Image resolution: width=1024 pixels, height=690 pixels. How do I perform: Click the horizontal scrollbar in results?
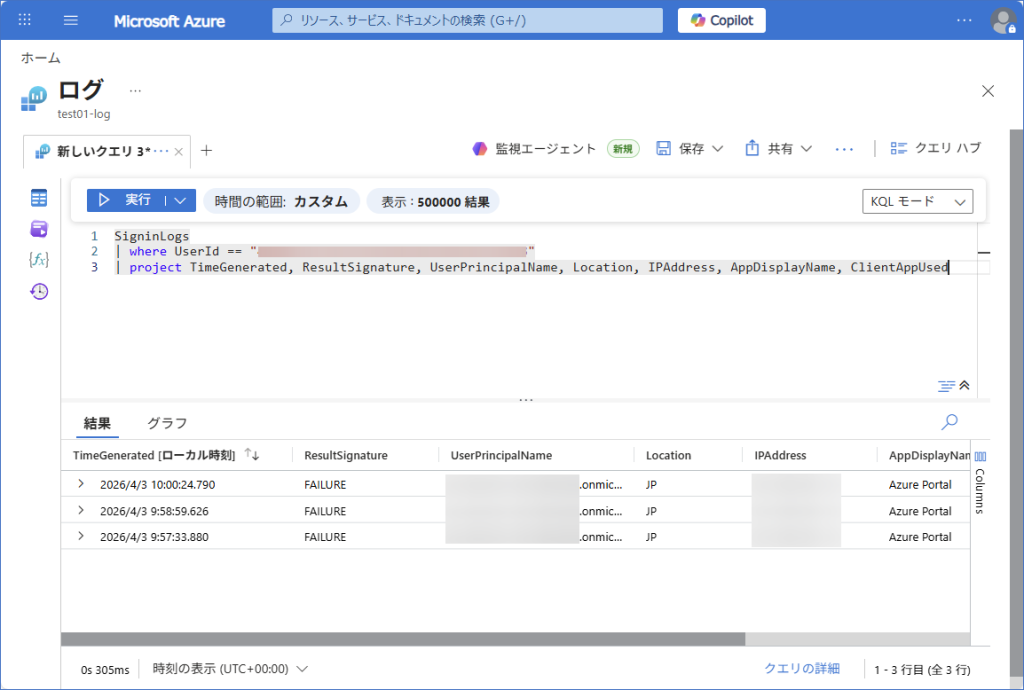tap(402, 639)
